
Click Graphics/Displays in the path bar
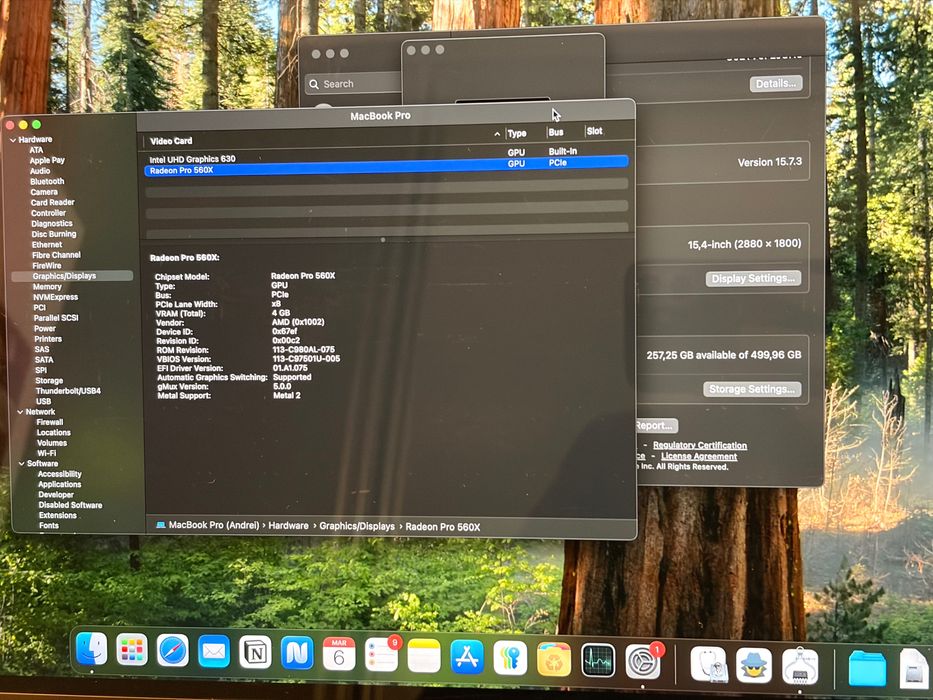357,526
